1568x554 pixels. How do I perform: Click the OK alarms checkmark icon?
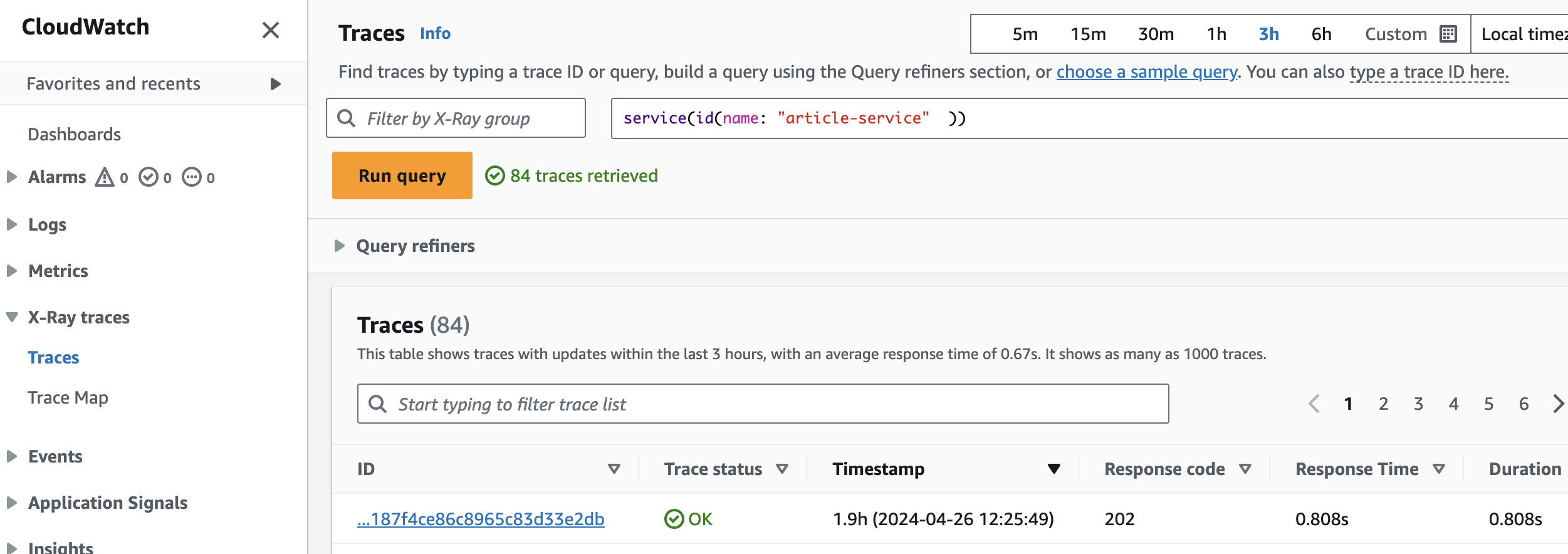149,177
